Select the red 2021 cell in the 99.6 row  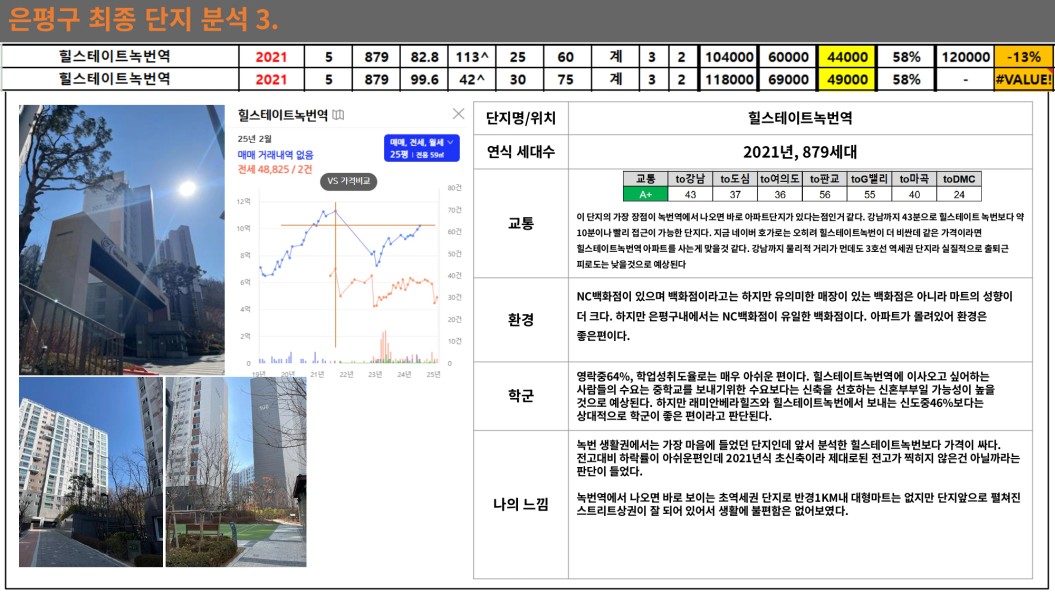[x=271, y=79]
